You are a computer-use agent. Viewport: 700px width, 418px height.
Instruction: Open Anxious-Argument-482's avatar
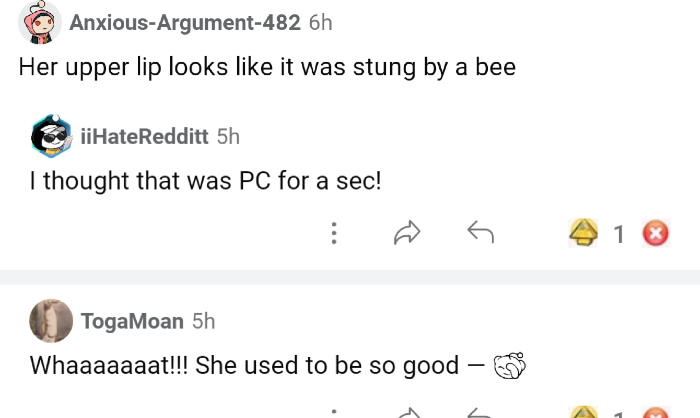tap(39, 23)
